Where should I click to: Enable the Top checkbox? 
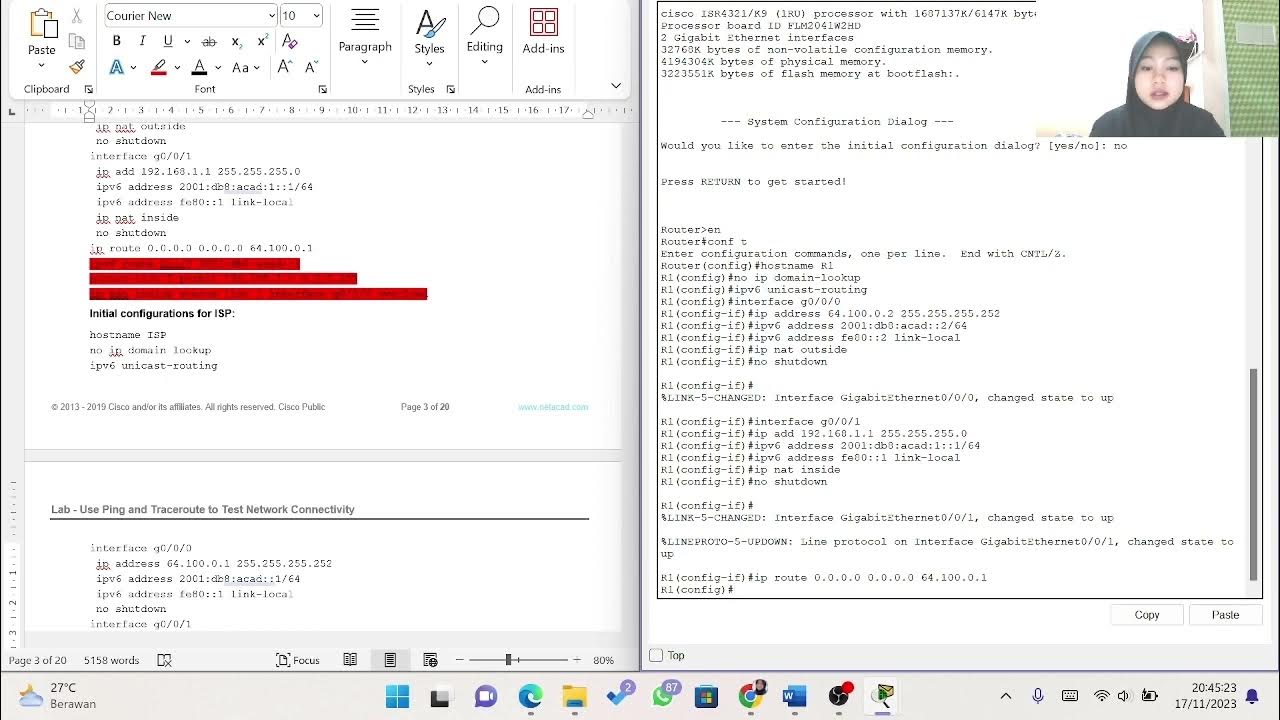click(657, 656)
